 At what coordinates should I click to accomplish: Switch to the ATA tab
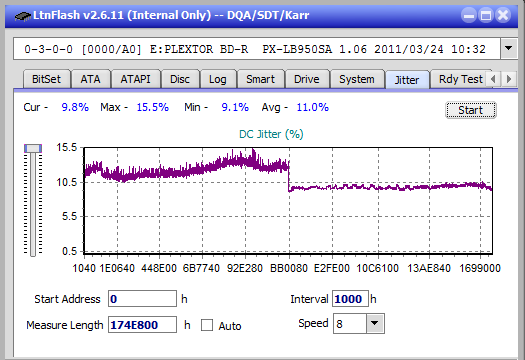pyautogui.click(x=90, y=79)
